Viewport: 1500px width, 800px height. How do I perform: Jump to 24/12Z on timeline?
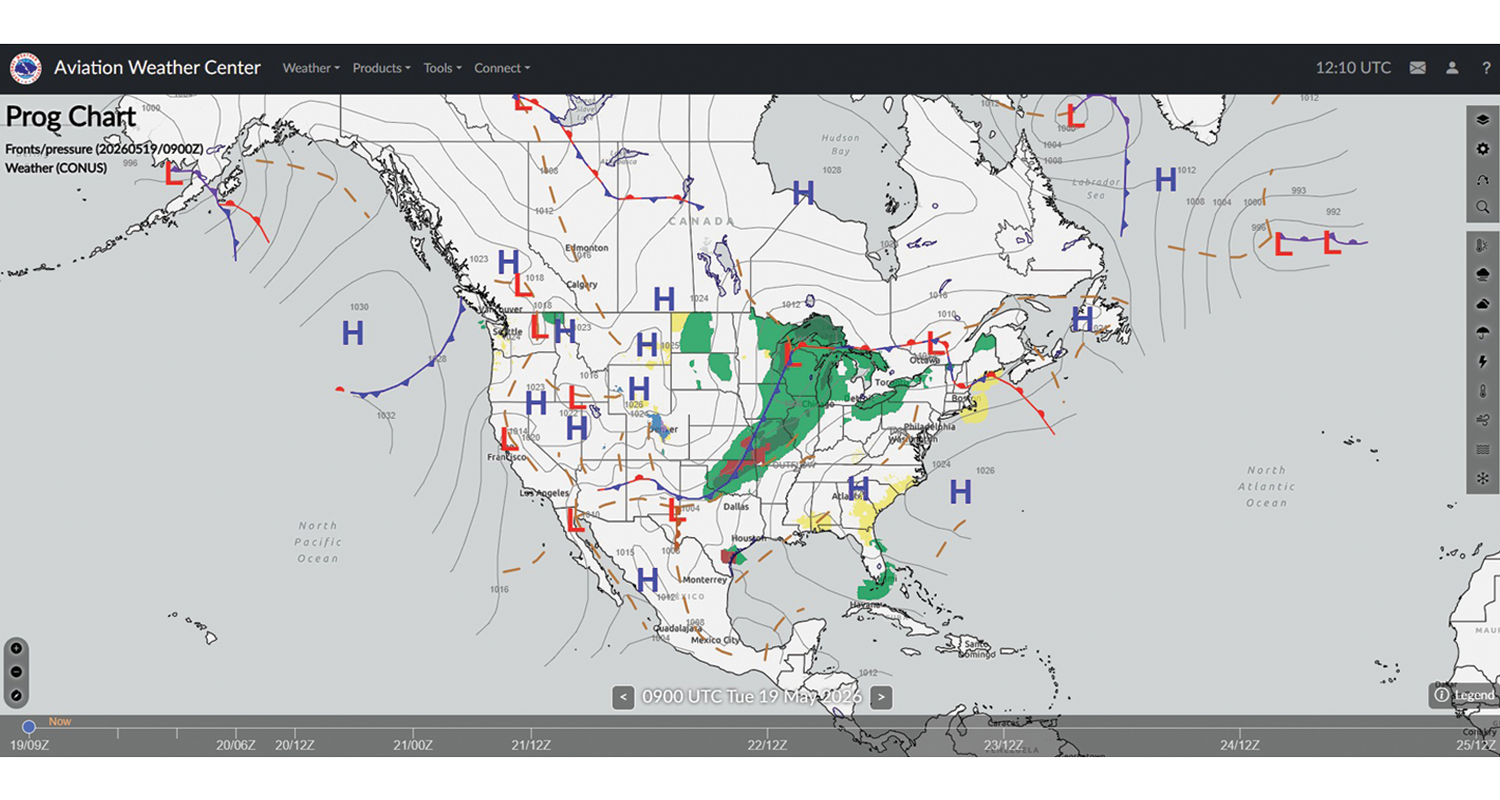(x=1239, y=745)
